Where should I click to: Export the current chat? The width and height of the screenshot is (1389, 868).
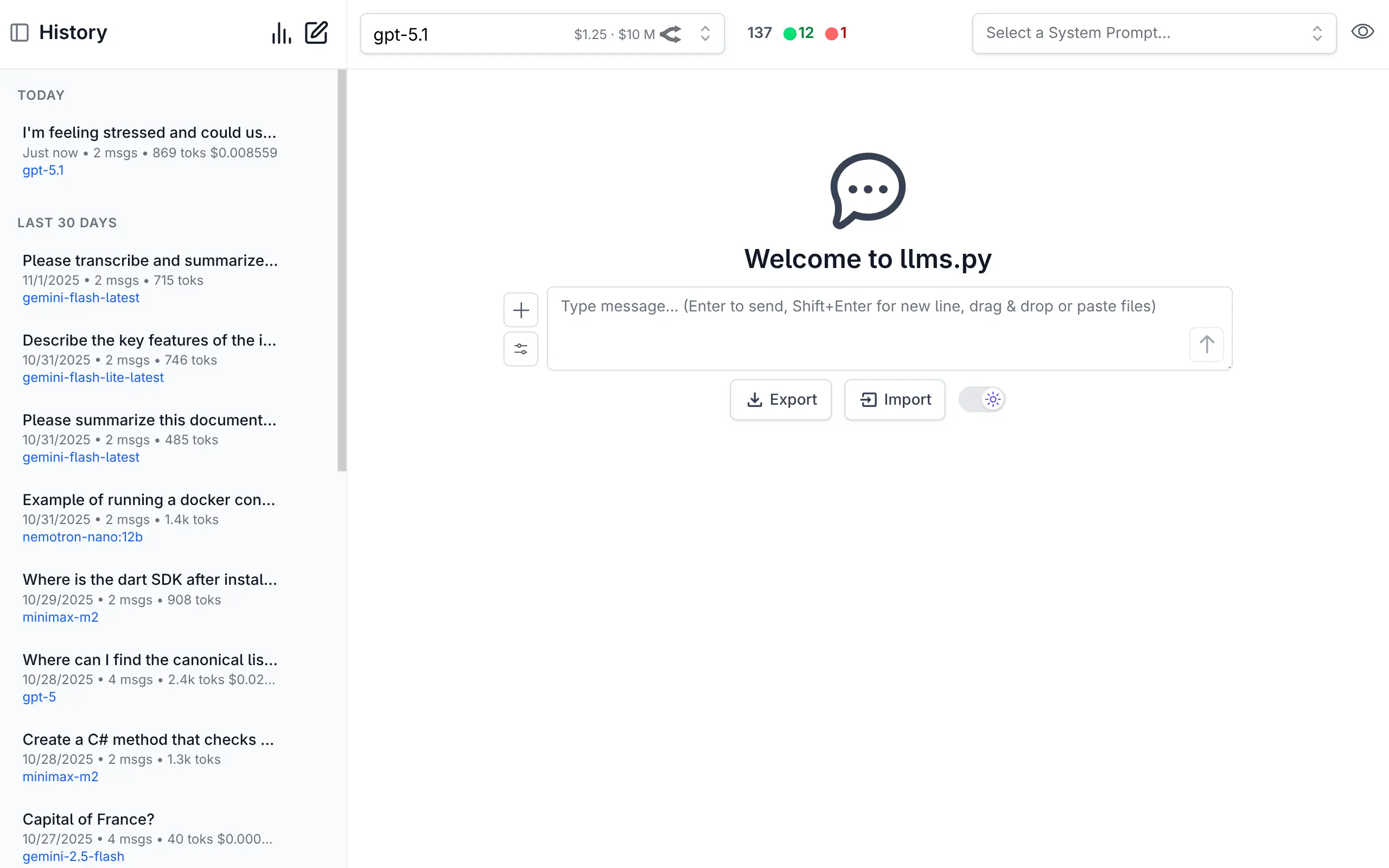click(x=781, y=399)
